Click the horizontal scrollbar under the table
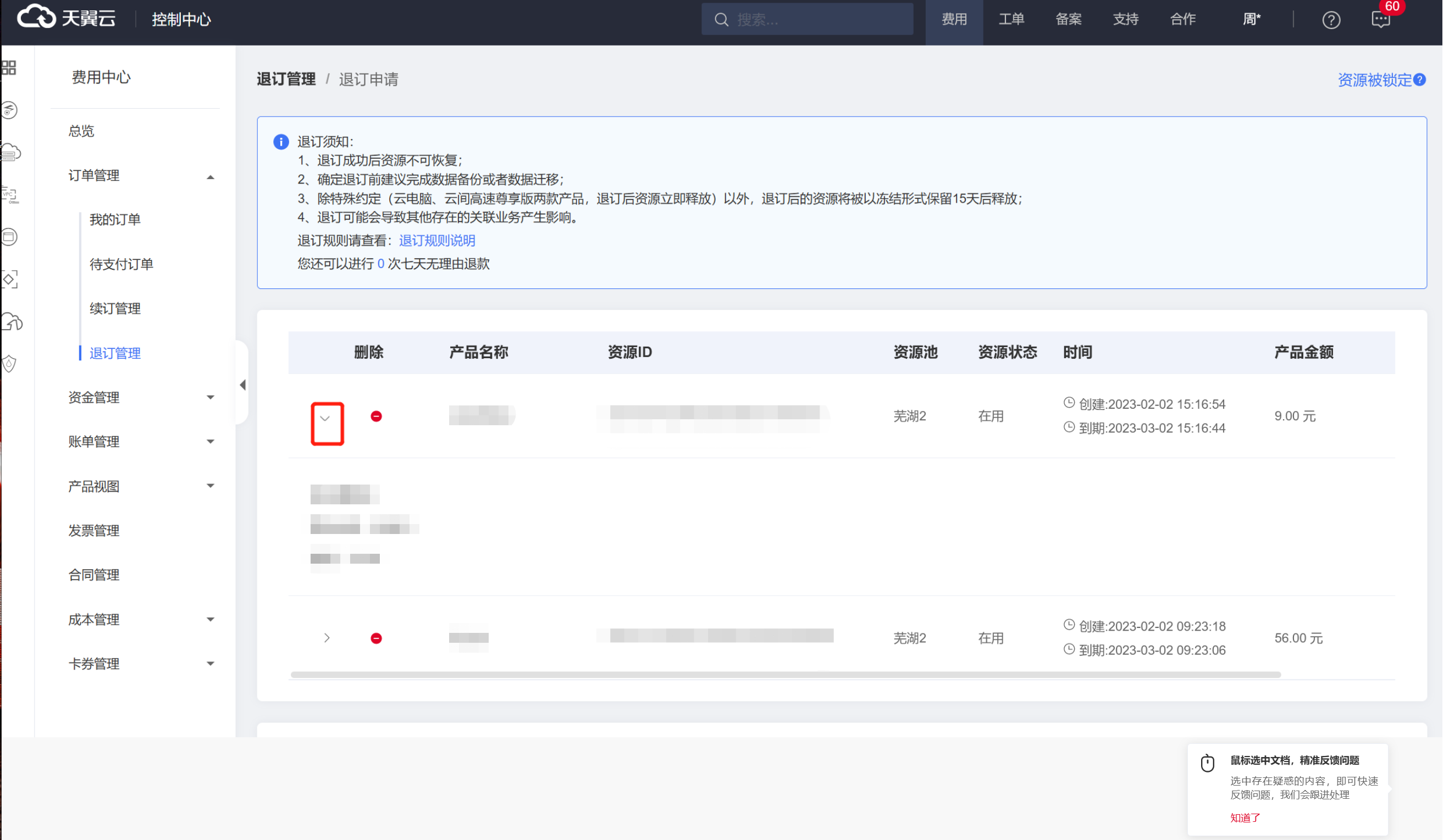1449x840 pixels. point(787,675)
